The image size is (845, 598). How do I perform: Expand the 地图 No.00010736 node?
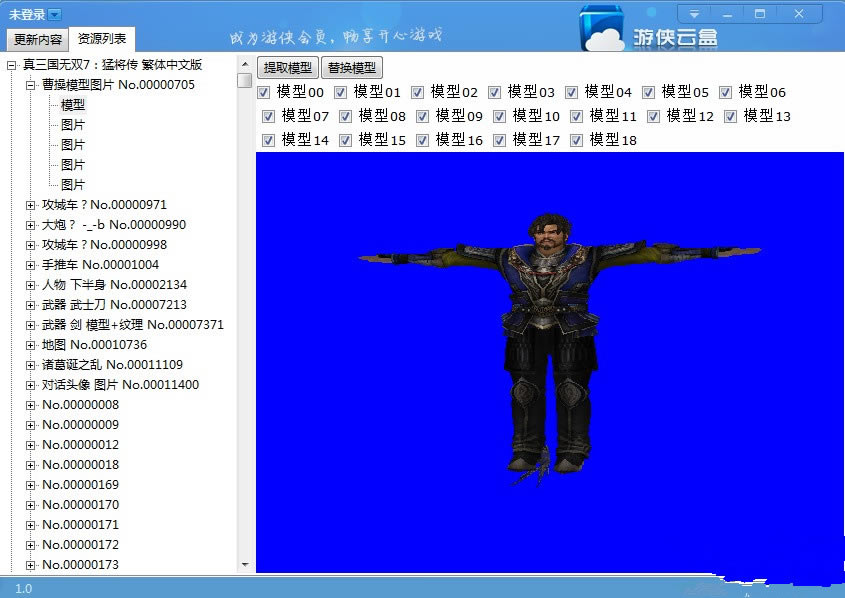pos(31,345)
